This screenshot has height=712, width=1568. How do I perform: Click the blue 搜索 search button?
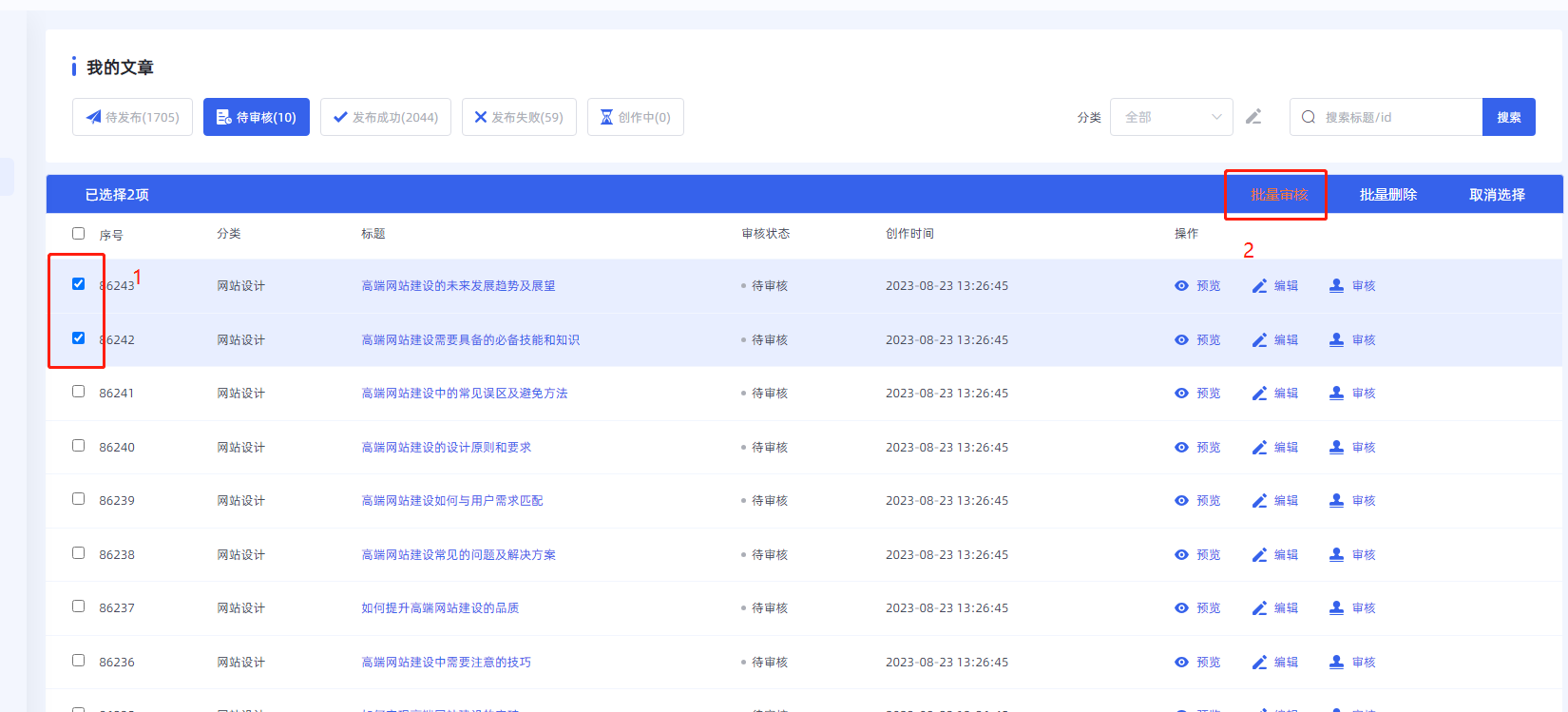[1509, 117]
